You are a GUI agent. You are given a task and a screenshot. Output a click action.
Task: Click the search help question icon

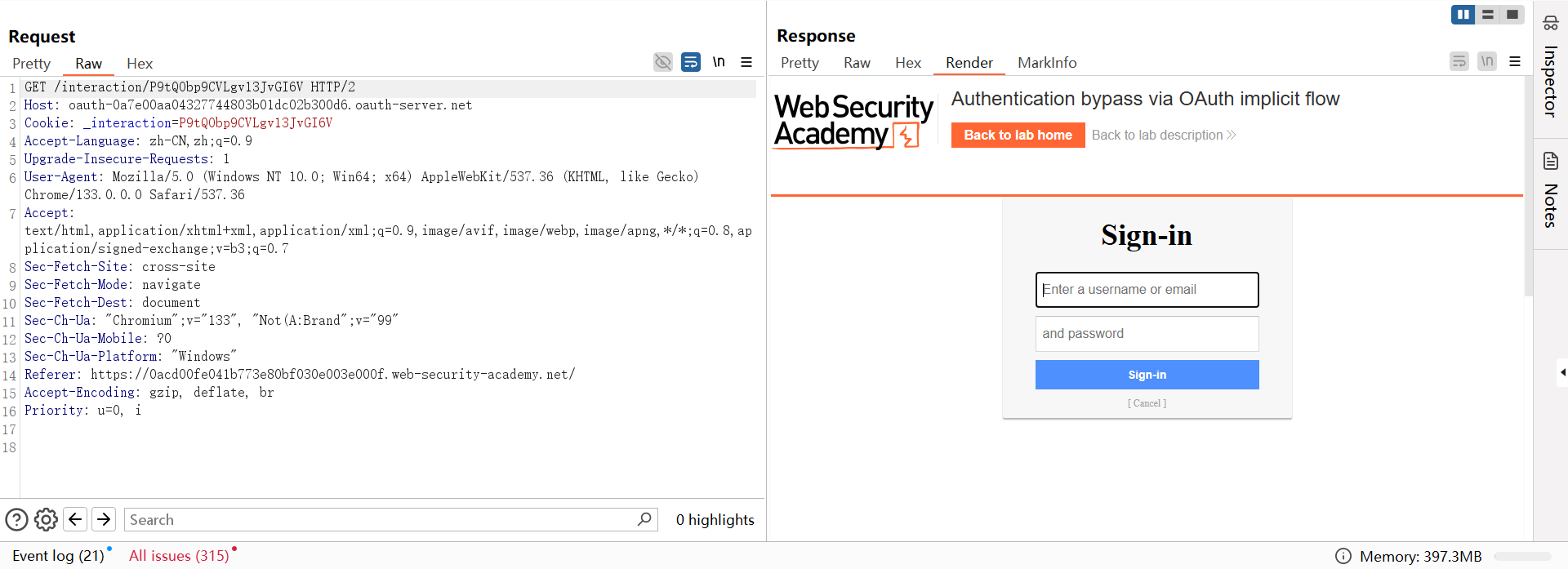(x=16, y=519)
